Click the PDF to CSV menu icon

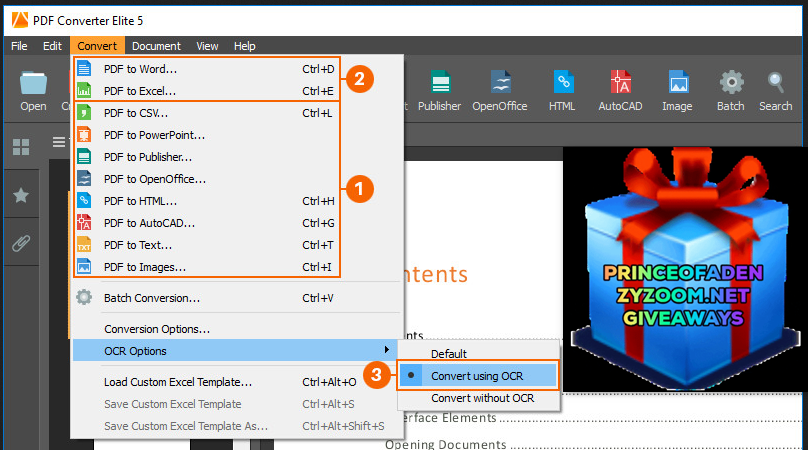click(x=84, y=113)
